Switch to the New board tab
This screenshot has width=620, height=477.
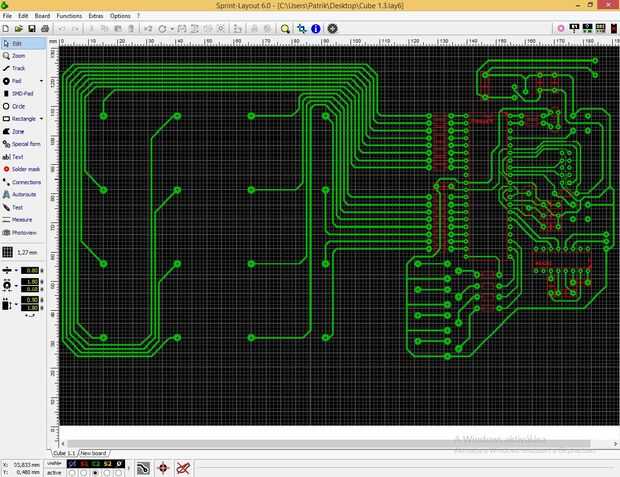94,453
